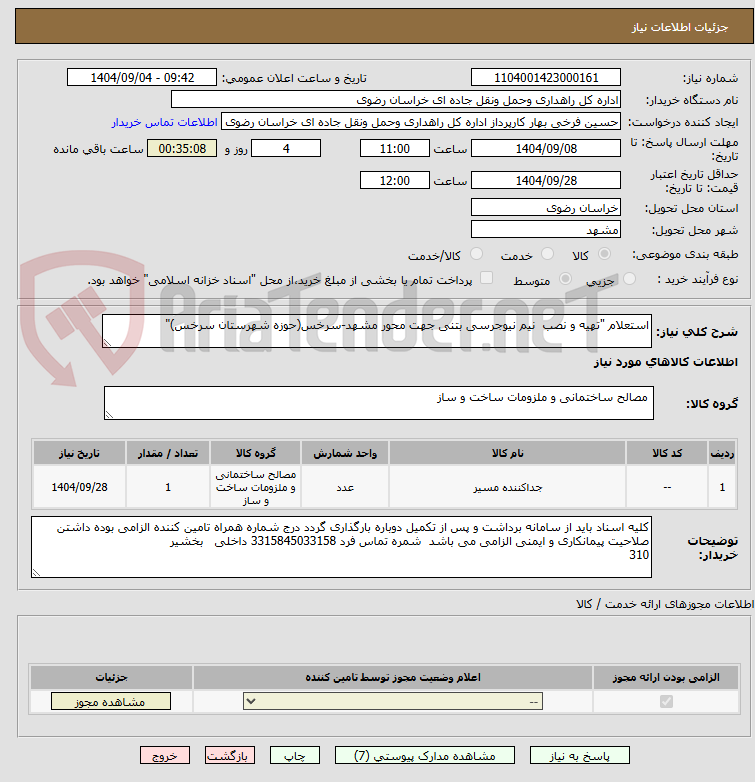Screen dimensions: 755x782
Task: Click the استان محل تحویل field
Action: tap(546, 207)
